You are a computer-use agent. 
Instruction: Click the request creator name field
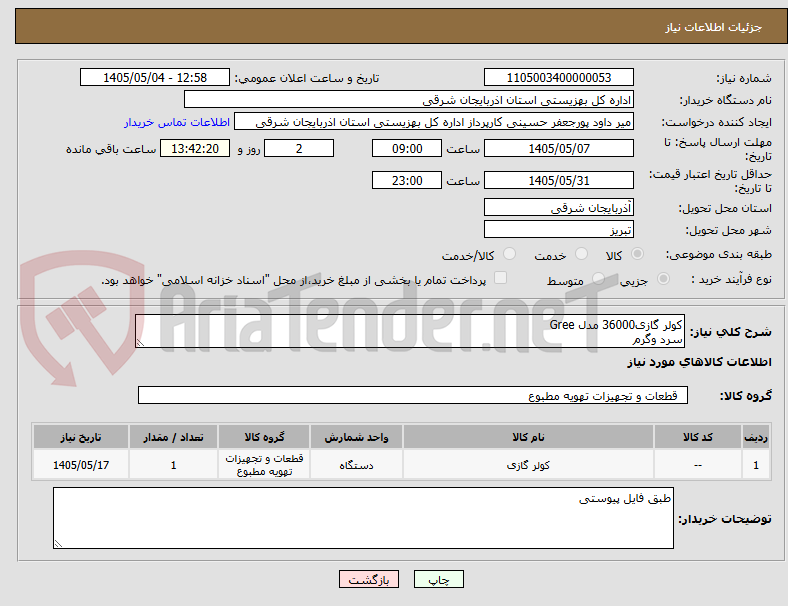[x=434, y=122]
